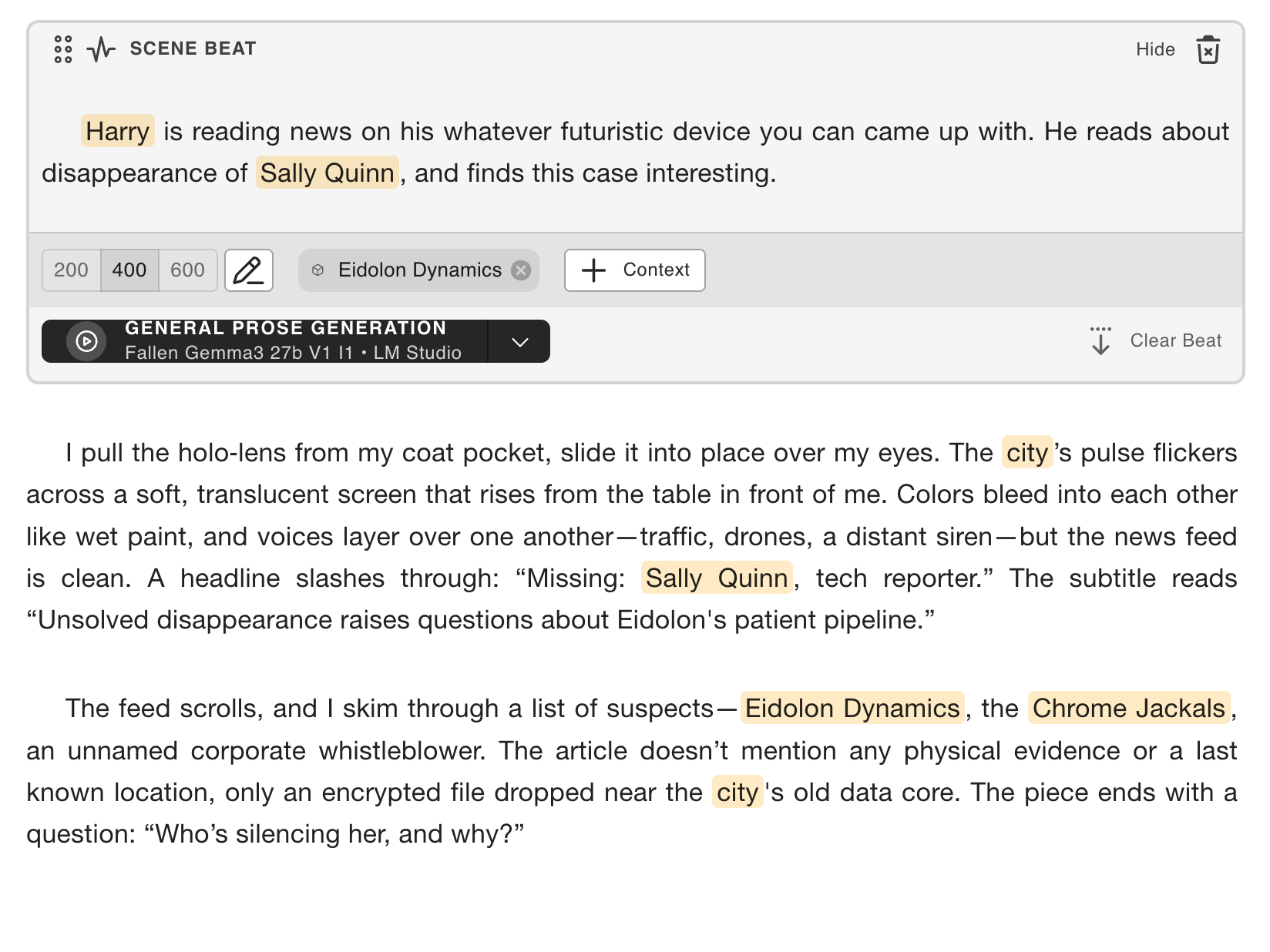Remove Eidolon Dynamics context chip
This screenshot has width=1270, height=952.
(522, 270)
